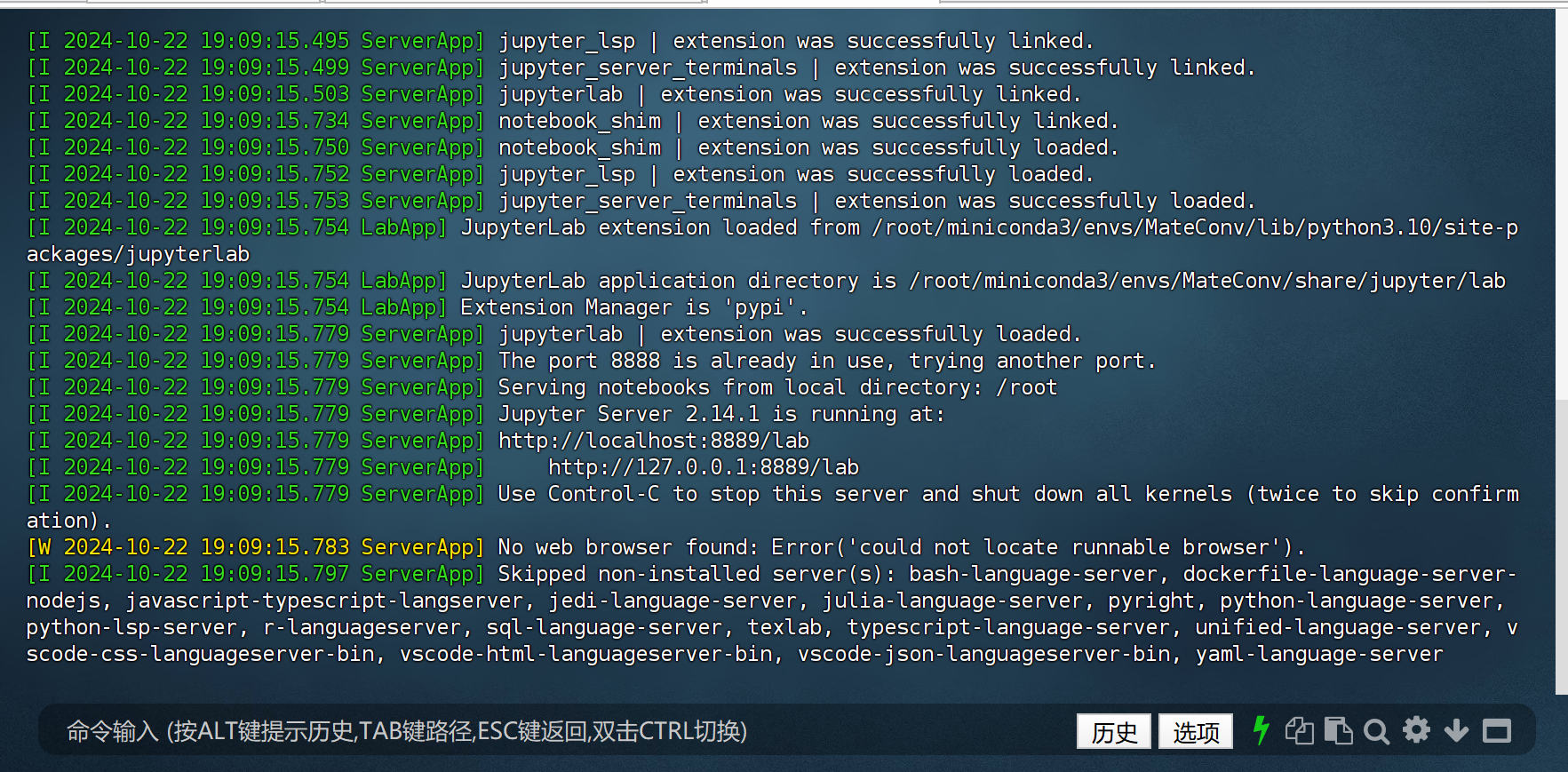
Task: Click the Serving notebooks from /root line
Action: pos(777,387)
